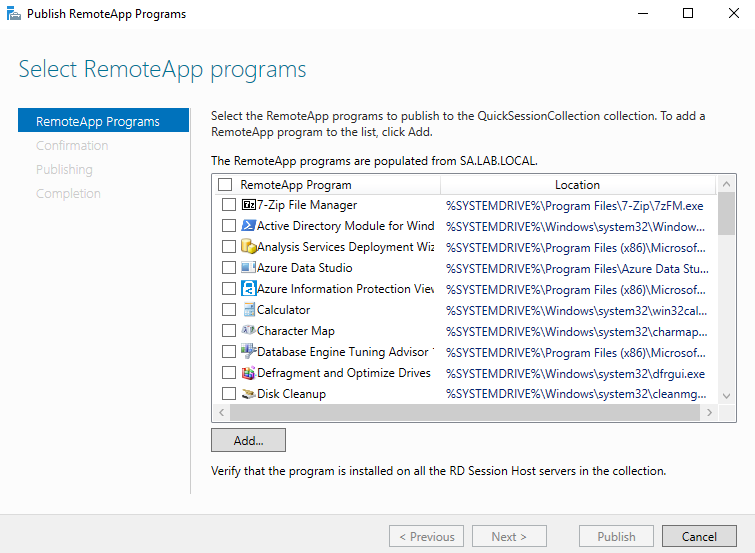
Task: Enable the Analysis Services Deployment Wizard checkbox
Action: 229,247
